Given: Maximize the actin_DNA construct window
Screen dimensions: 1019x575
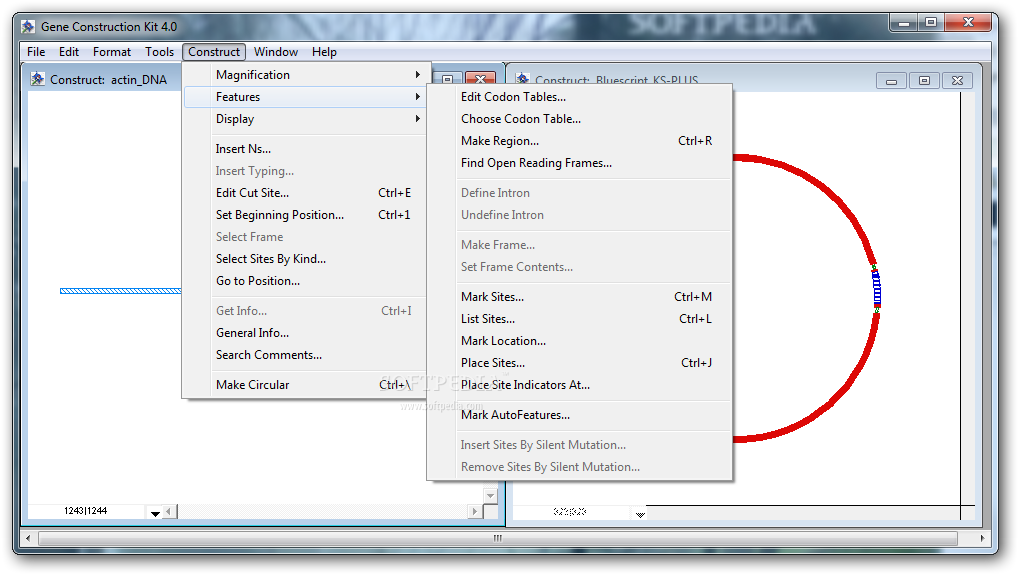Looking at the screenshot, I should [448, 79].
